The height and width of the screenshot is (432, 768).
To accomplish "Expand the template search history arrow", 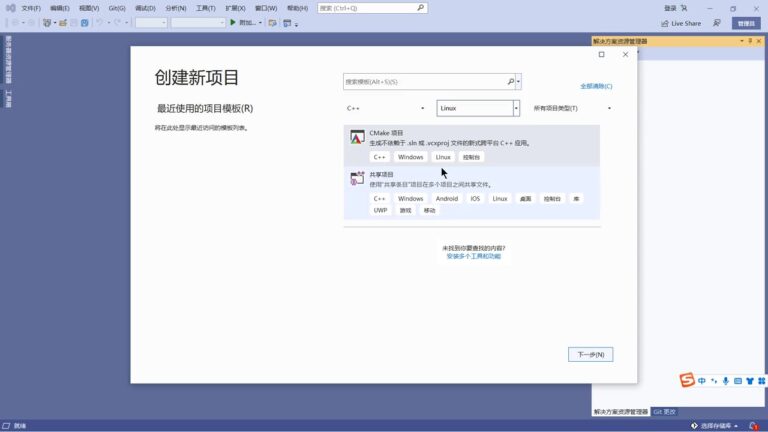I will [x=518, y=81].
